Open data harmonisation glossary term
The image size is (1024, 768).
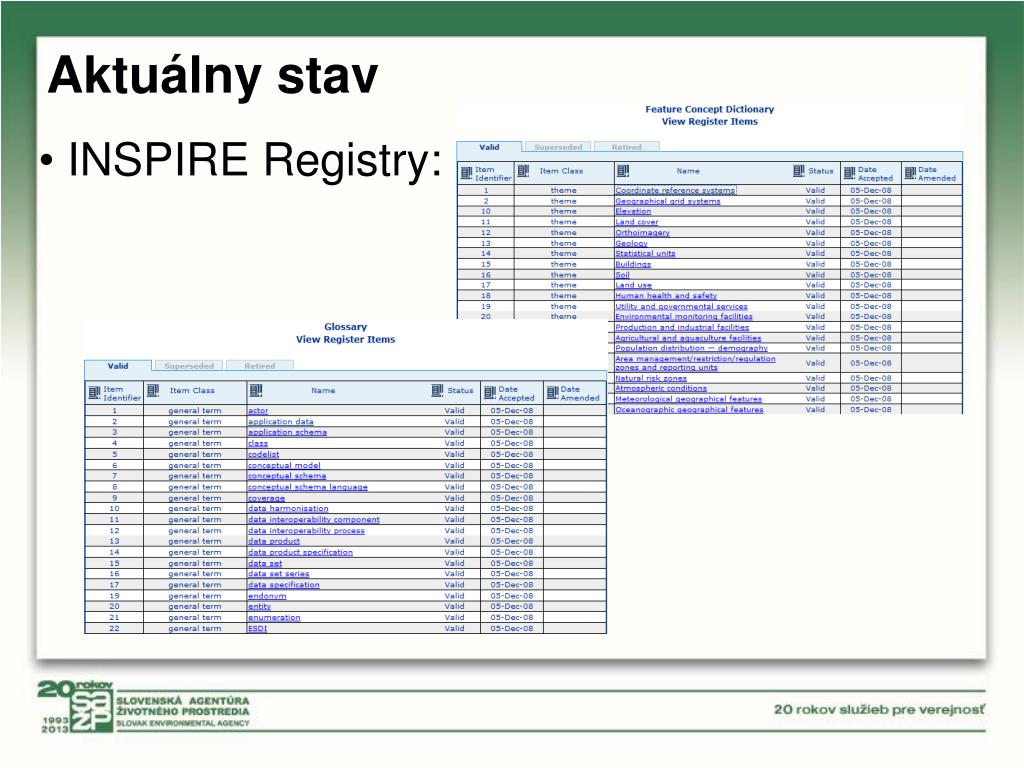[x=288, y=509]
